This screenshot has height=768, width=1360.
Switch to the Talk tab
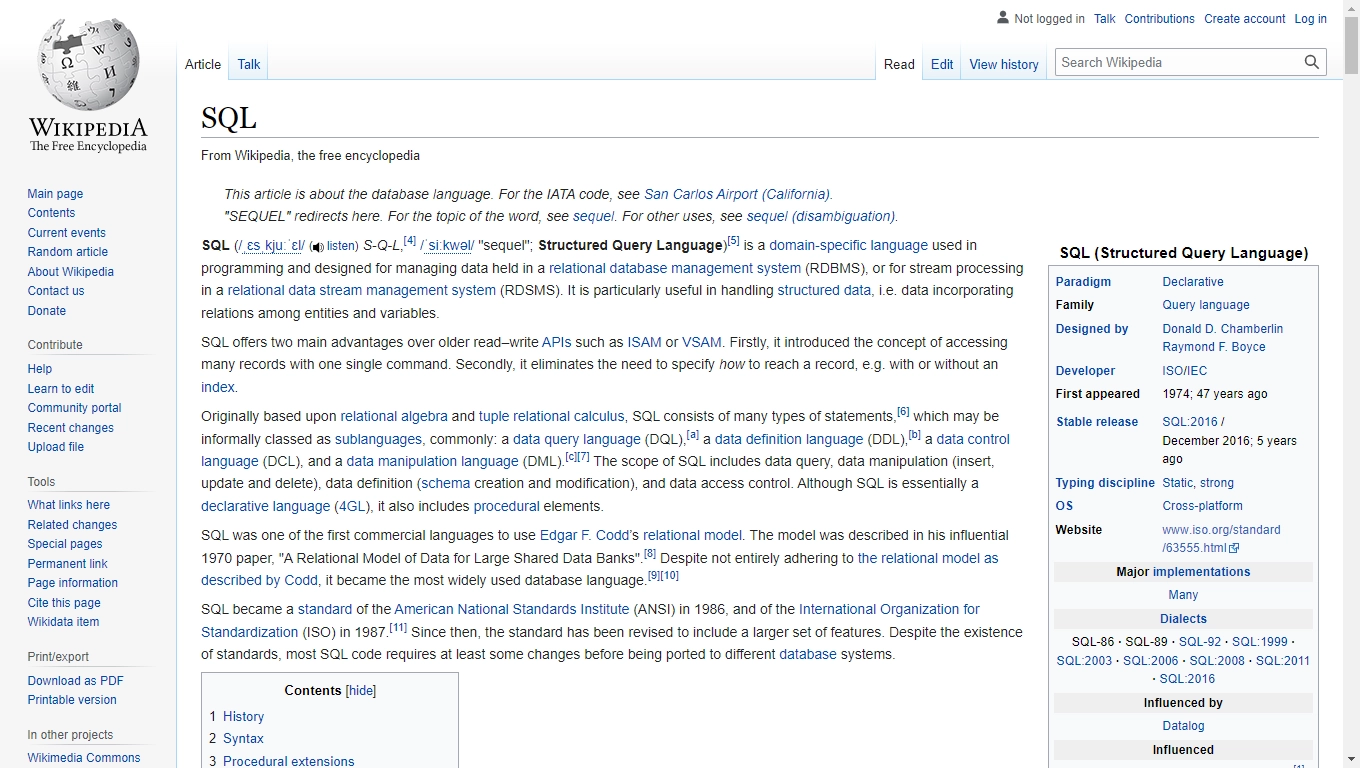coord(248,64)
